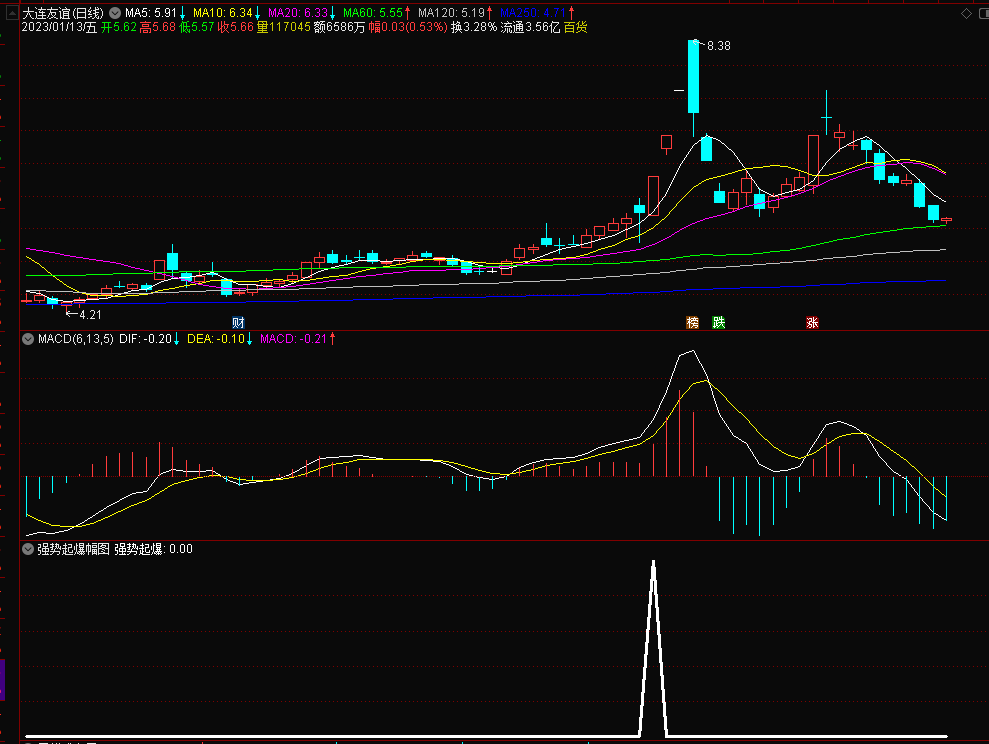
Task: Expand the 强势起爆幅图 indicator dropdown
Action: coord(28,549)
